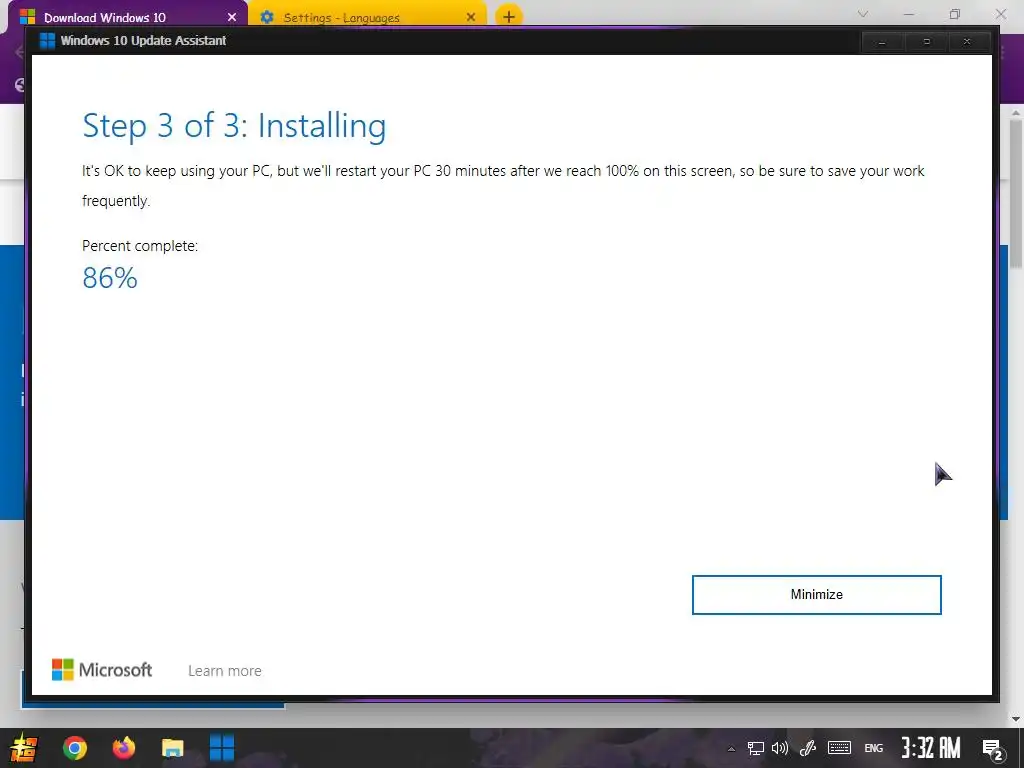Close the Settings - Languages tab

[471, 18]
